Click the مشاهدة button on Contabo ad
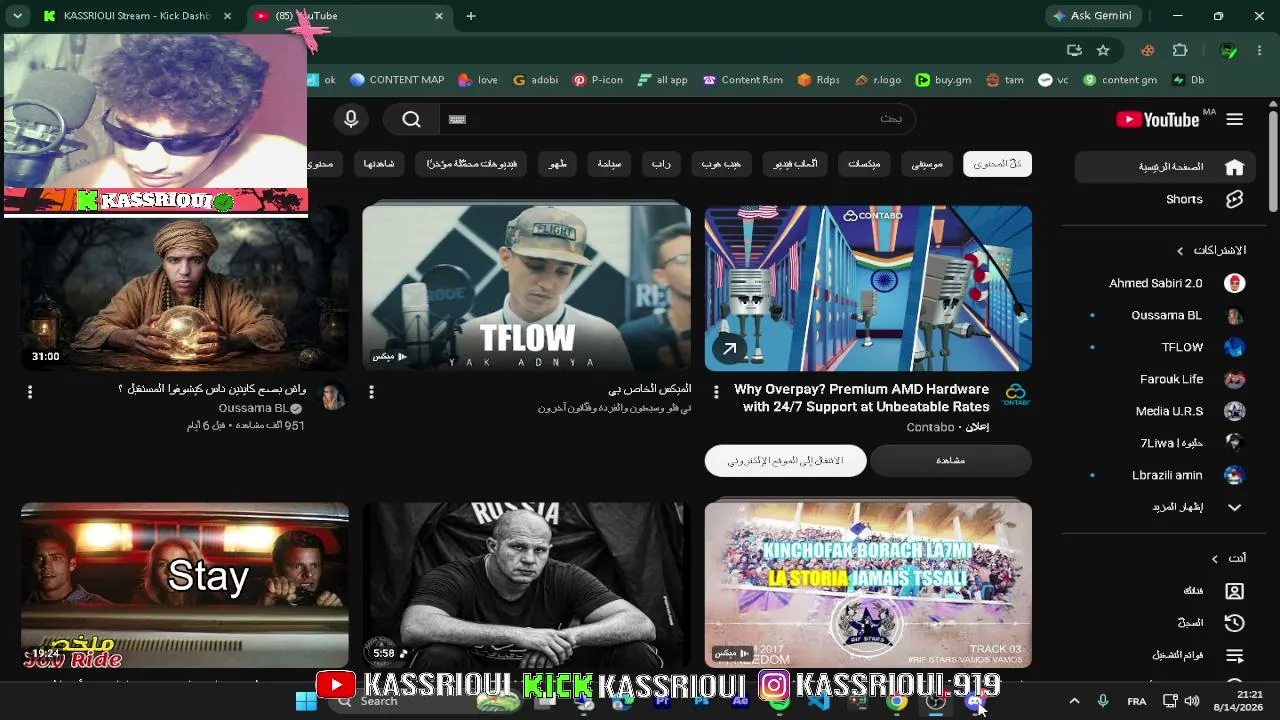 click(951, 460)
